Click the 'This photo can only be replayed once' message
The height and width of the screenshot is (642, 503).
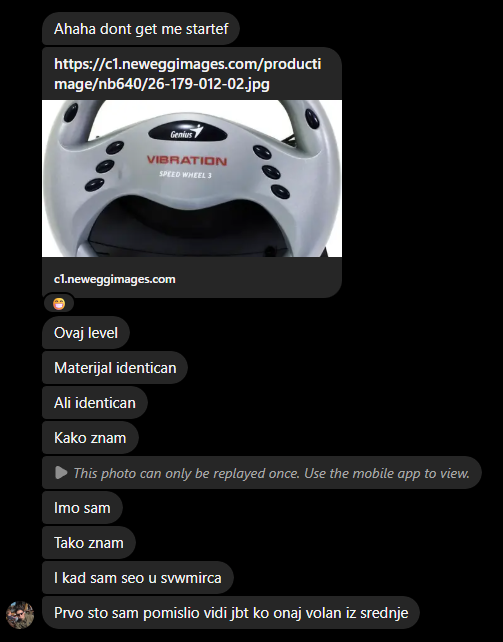tap(262, 473)
